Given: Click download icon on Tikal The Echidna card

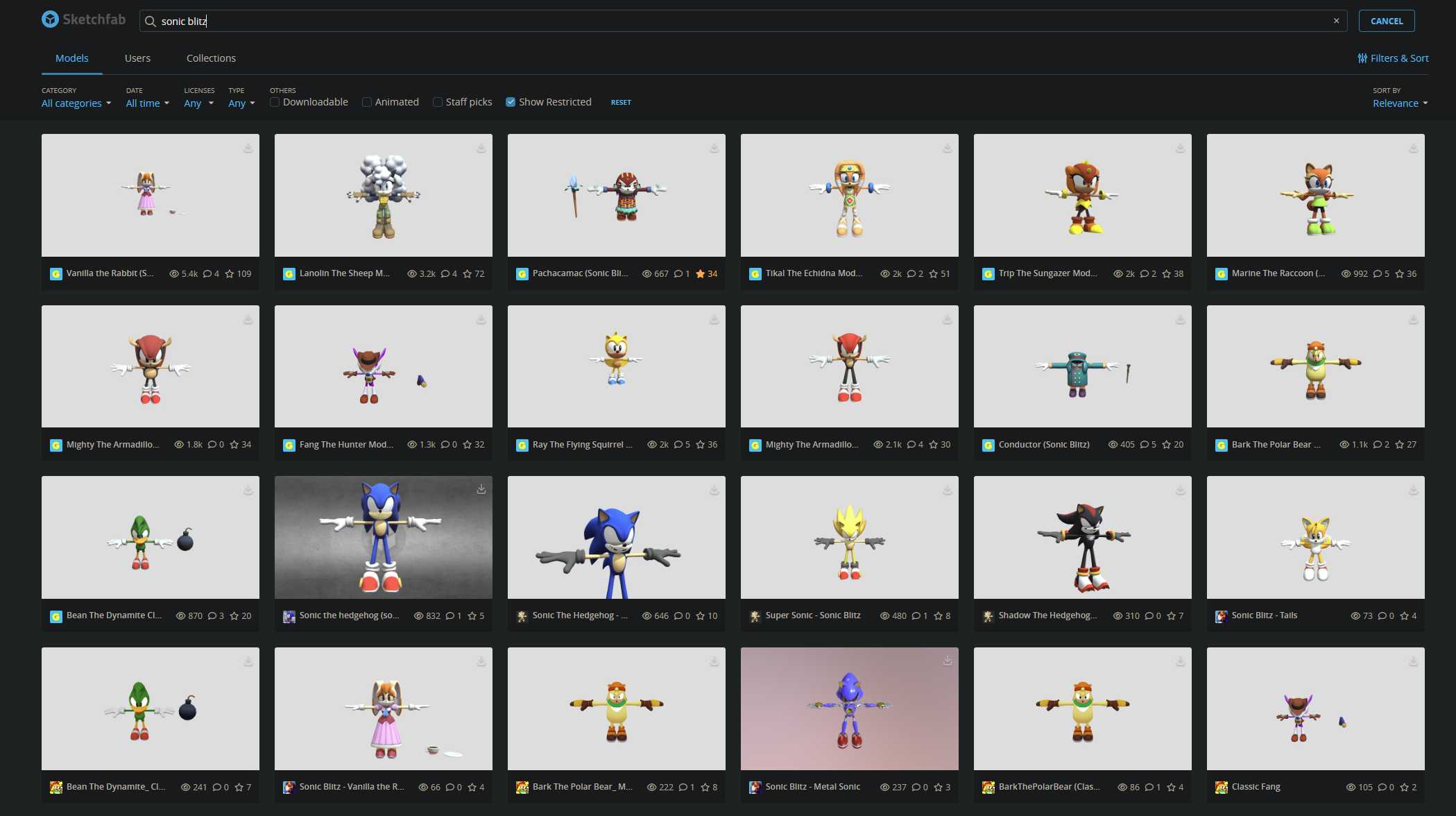Looking at the screenshot, I should (947, 148).
